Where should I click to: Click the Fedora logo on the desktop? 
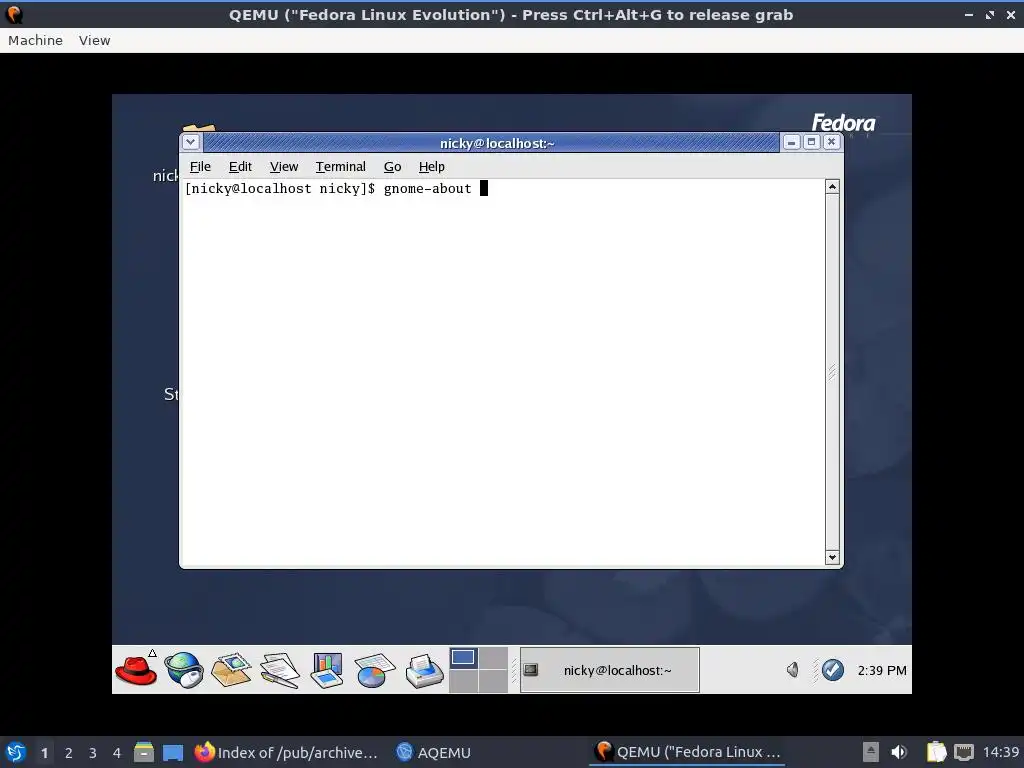(x=843, y=123)
